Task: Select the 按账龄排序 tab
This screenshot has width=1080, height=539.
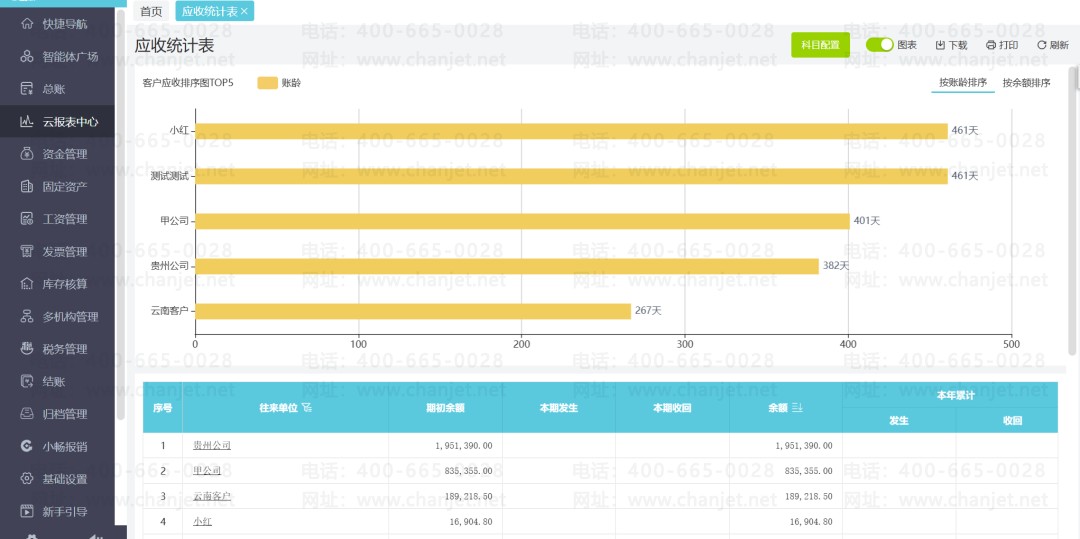Action: (963, 83)
